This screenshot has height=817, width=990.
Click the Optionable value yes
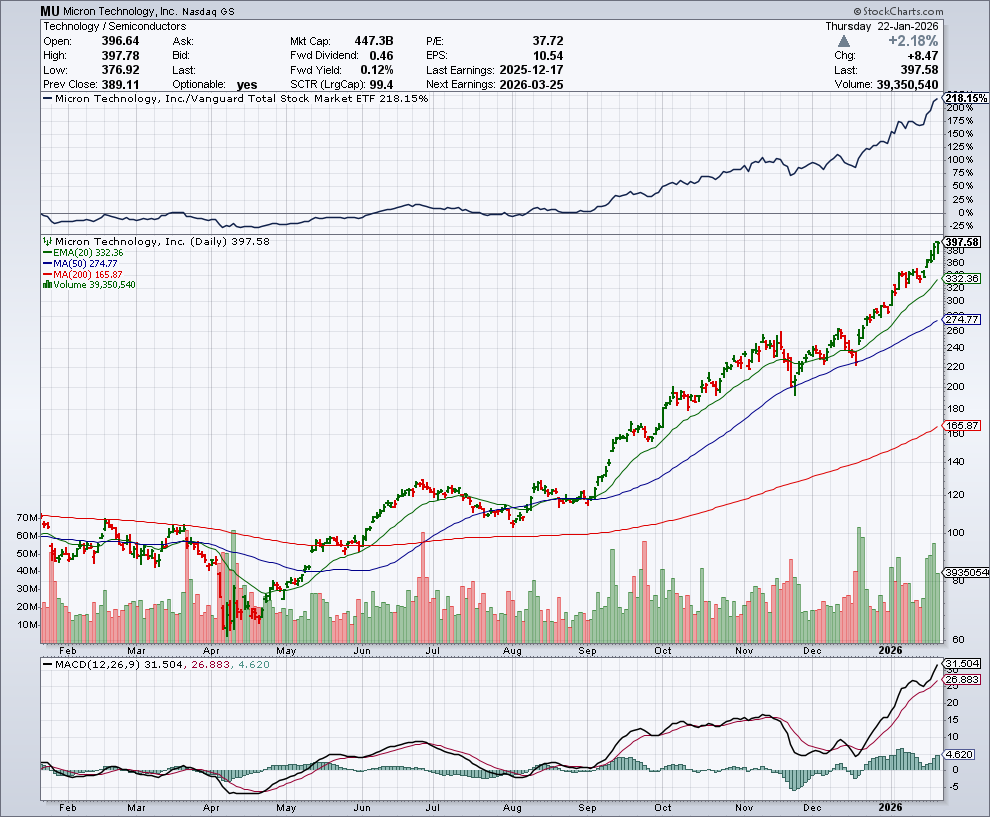247,85
